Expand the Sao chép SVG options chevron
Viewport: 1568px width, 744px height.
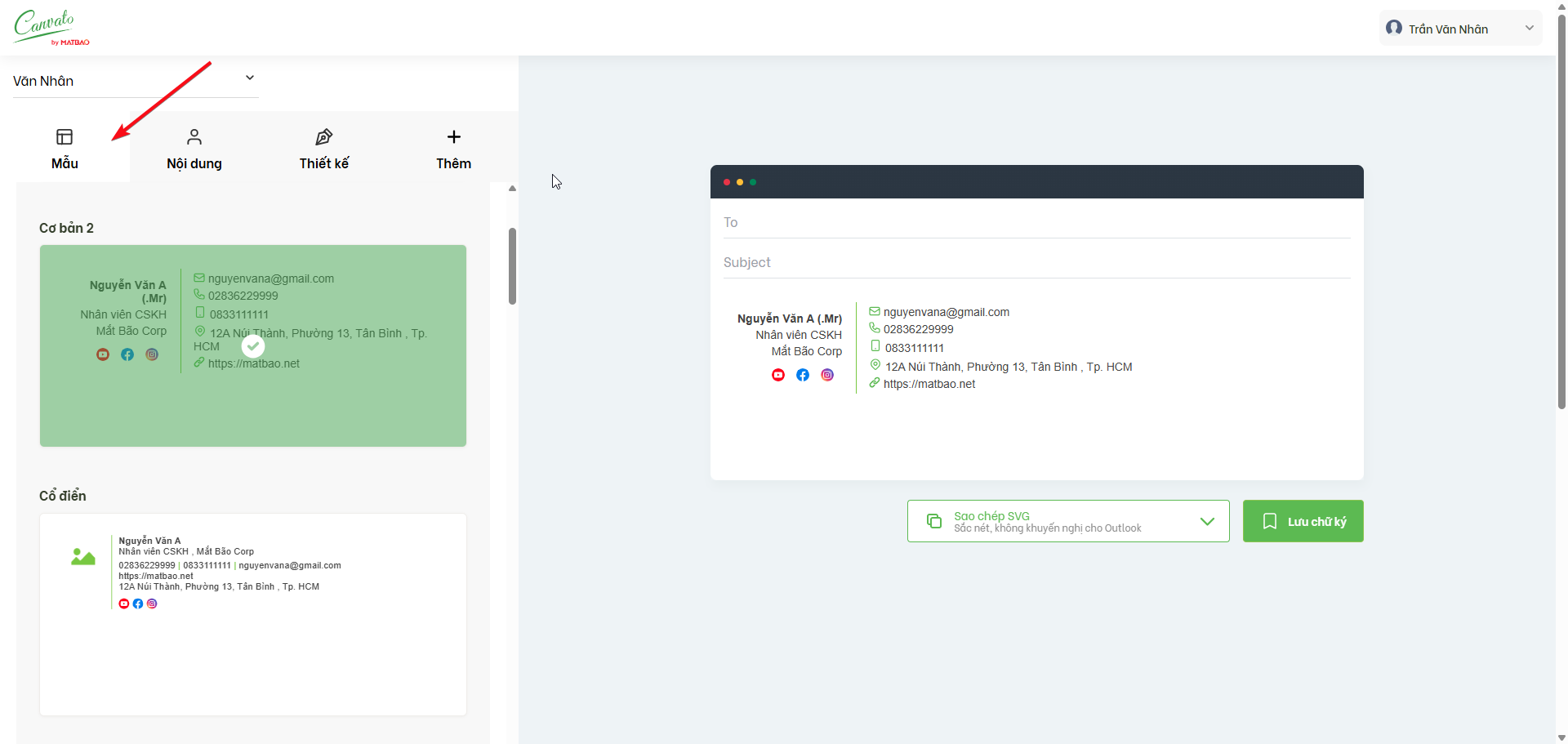[1207, 522]
